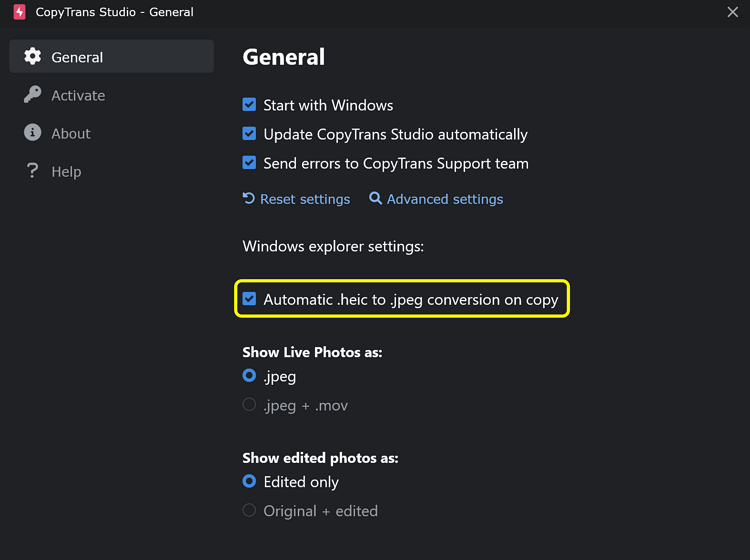Click the Show edited photos as heading

pos(320,458)
